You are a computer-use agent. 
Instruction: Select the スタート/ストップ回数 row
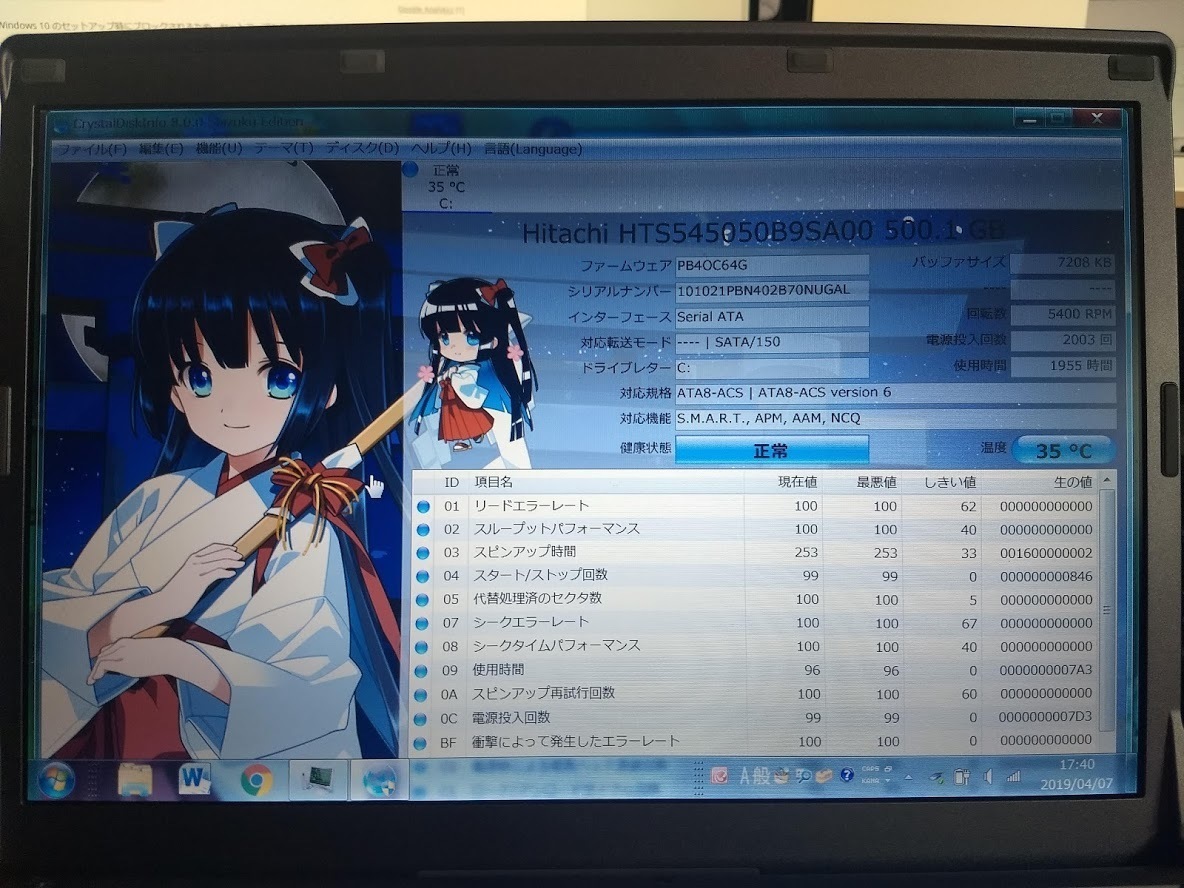point(755,576)
